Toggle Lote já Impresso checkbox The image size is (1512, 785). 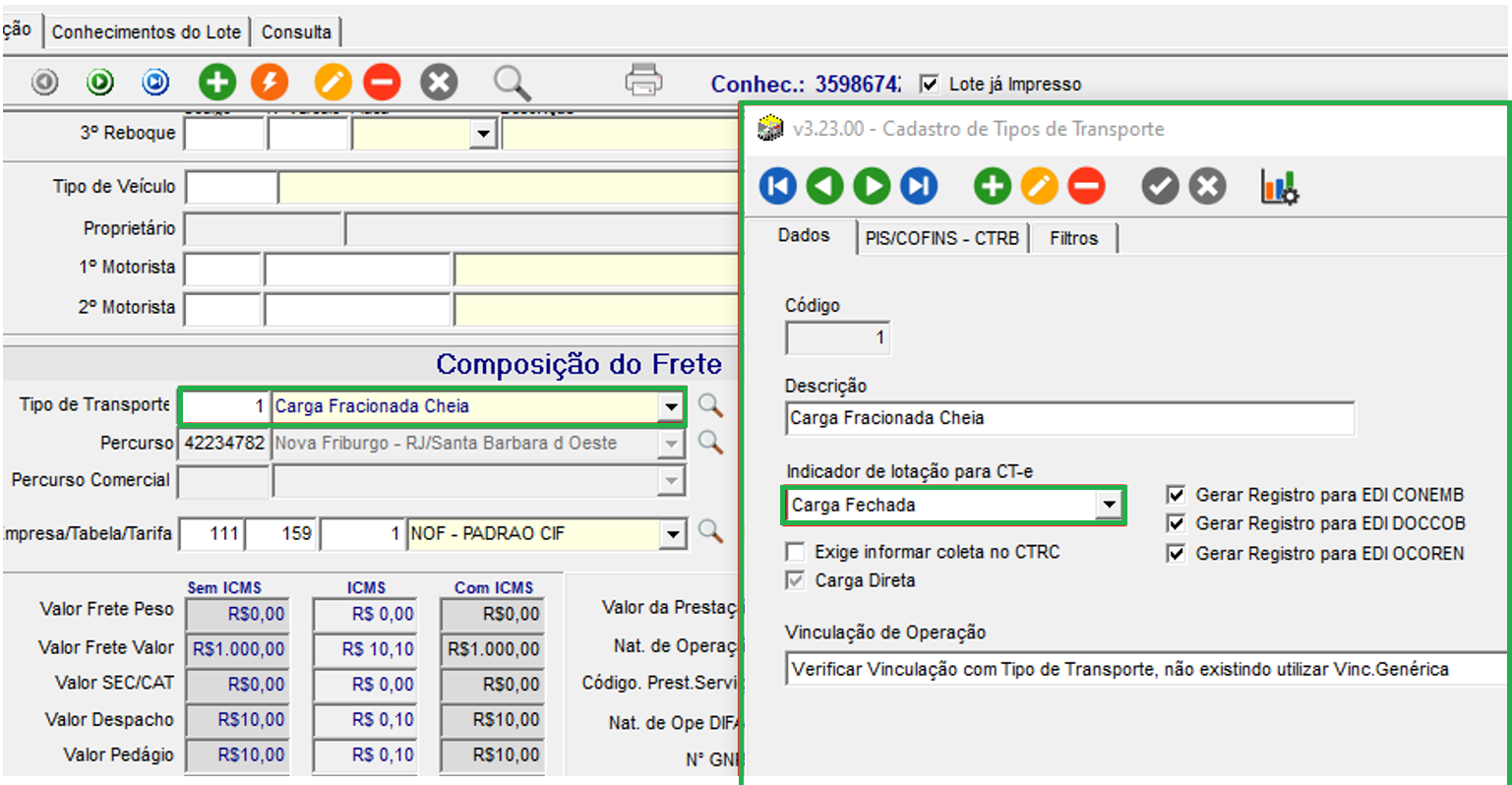929,85
